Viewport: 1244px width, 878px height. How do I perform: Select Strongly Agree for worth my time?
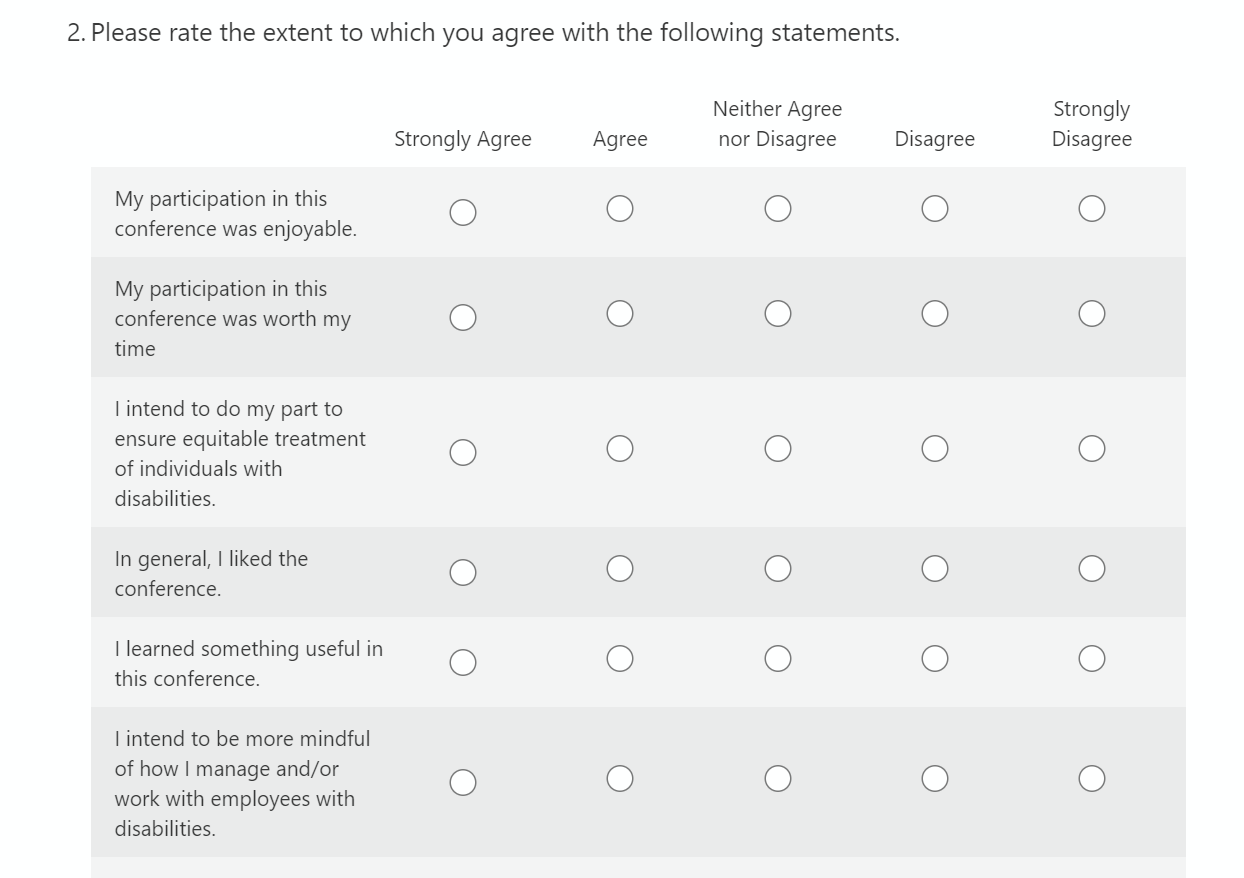click(x=463, y=318)
